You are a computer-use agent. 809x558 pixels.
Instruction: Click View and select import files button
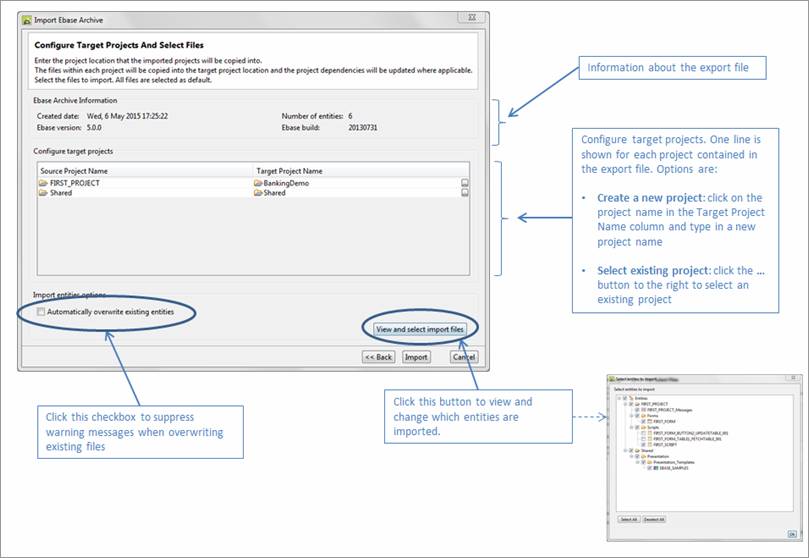pyautogui.click(x=420, y=329)
